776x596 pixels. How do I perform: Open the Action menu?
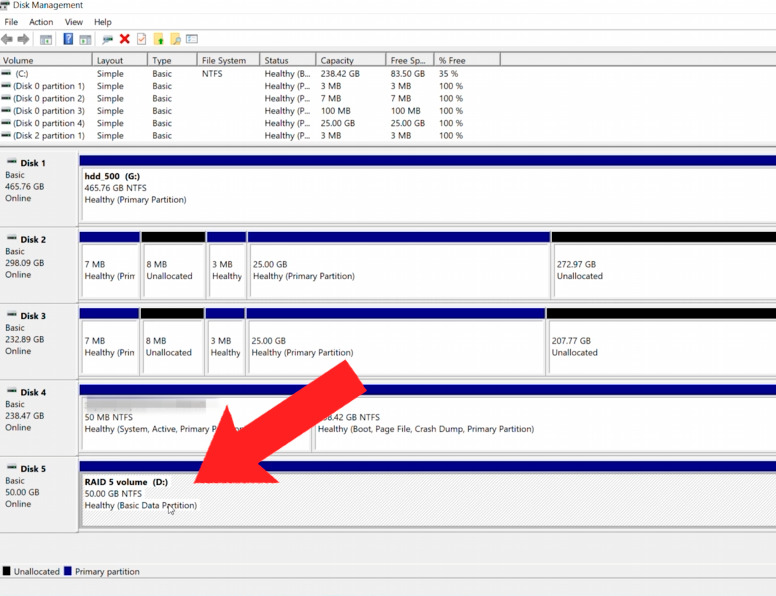click(41, 22)
